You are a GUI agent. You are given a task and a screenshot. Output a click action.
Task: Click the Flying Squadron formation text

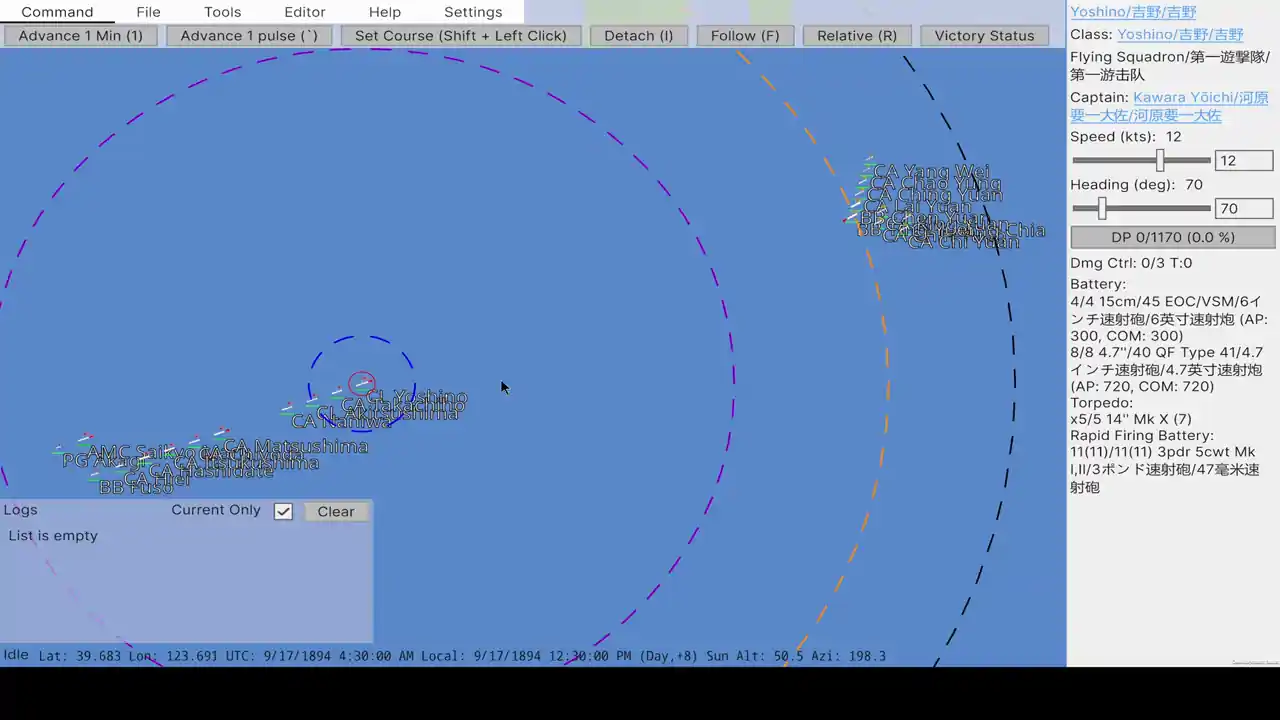click(x=1170, y=66)
